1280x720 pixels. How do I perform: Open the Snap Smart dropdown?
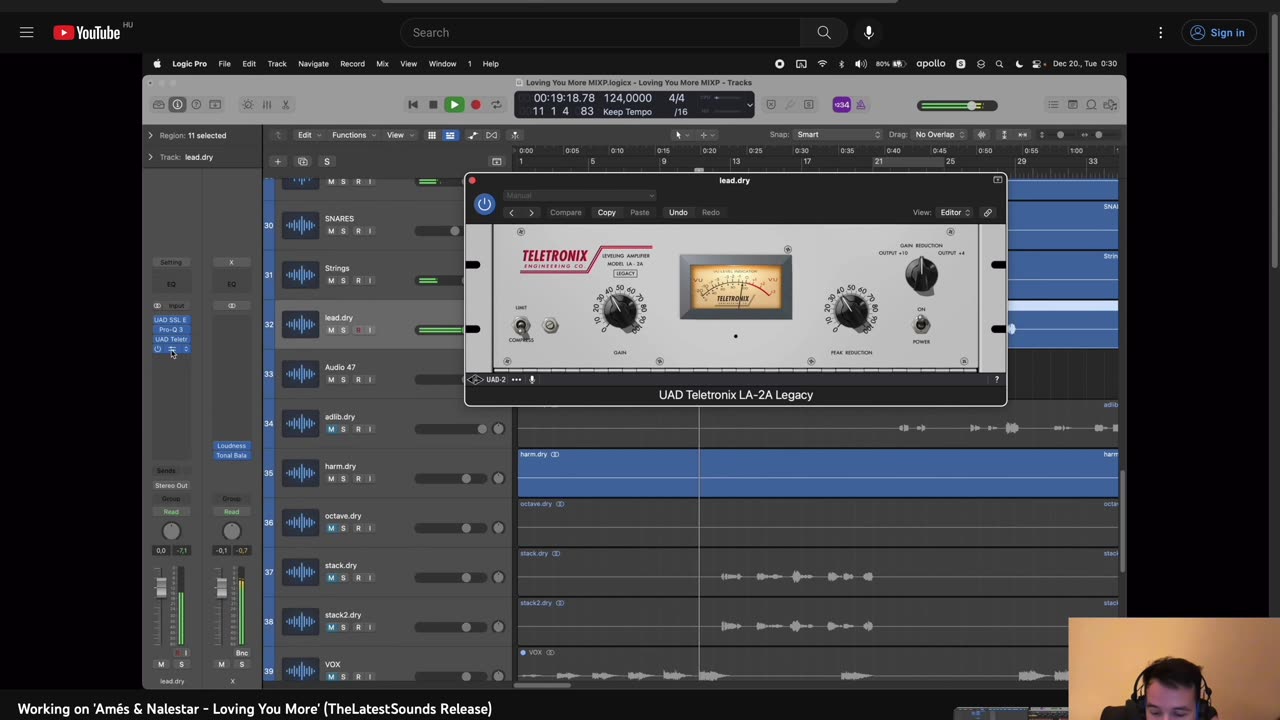837,134
